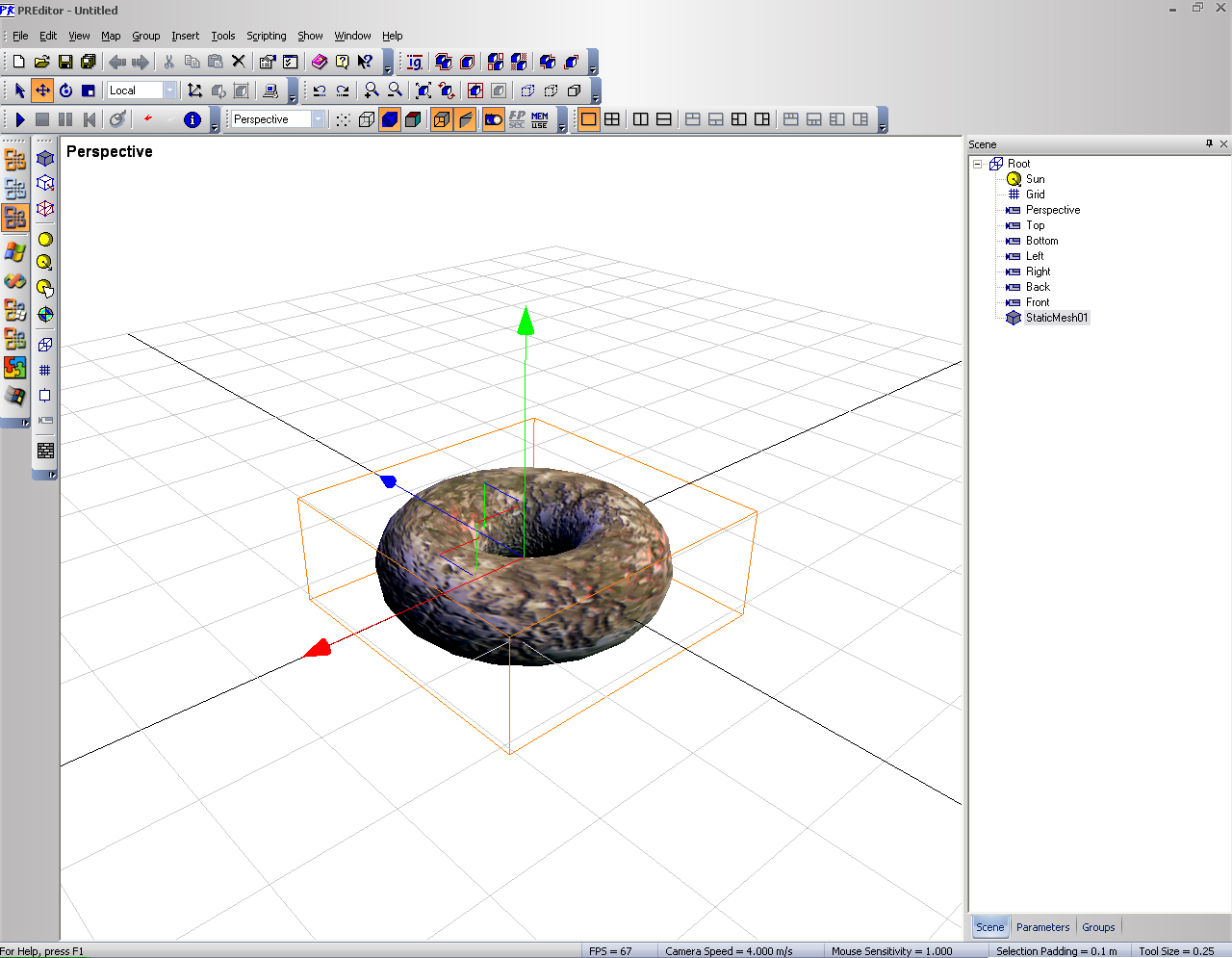Image resolution: width=1232 pixels, height=958 pixels.
Task: Toggle solid blue cube shading mode
Action: (390, 119)
